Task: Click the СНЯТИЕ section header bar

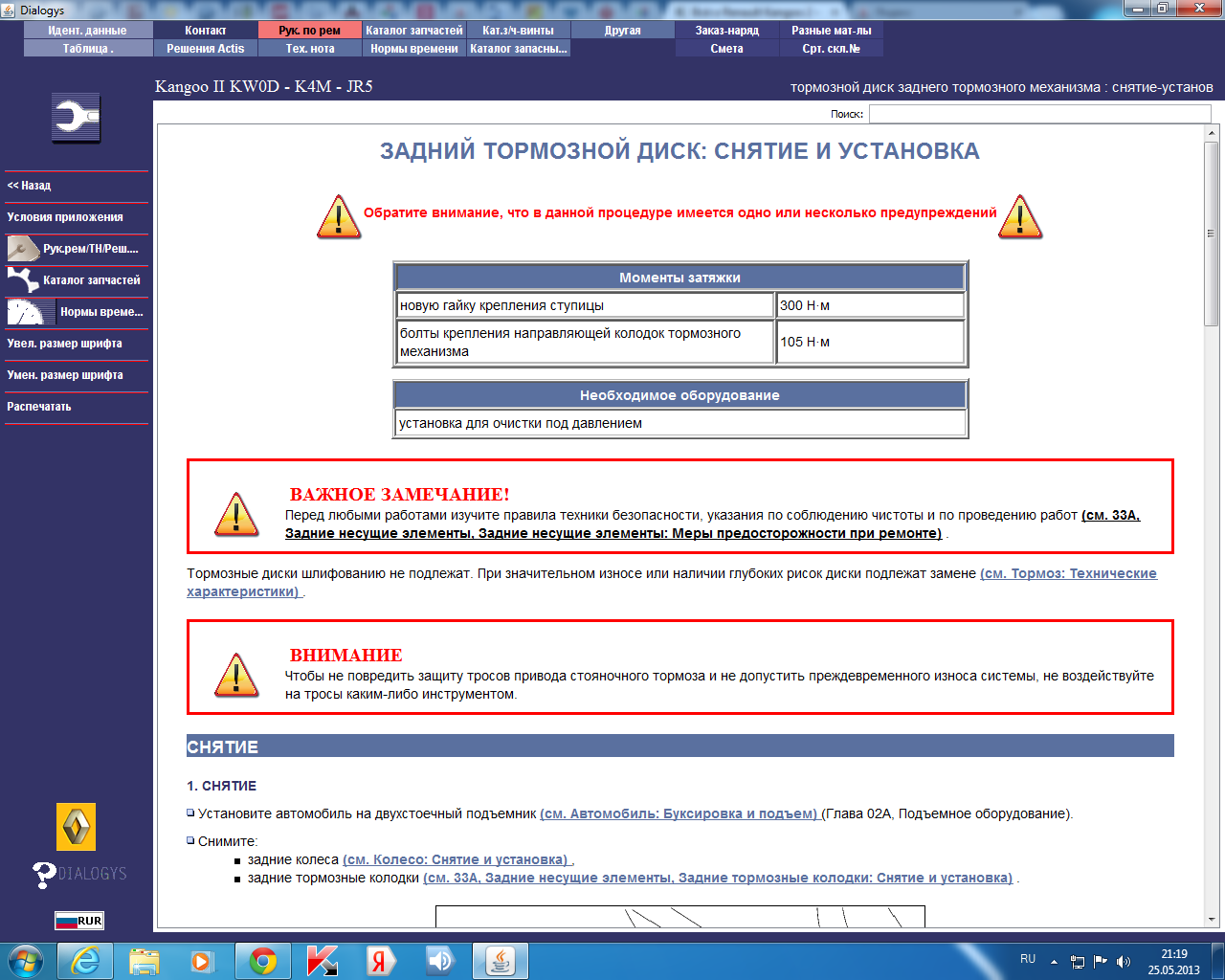Action: pyautogui.click(x=680, y=746)
